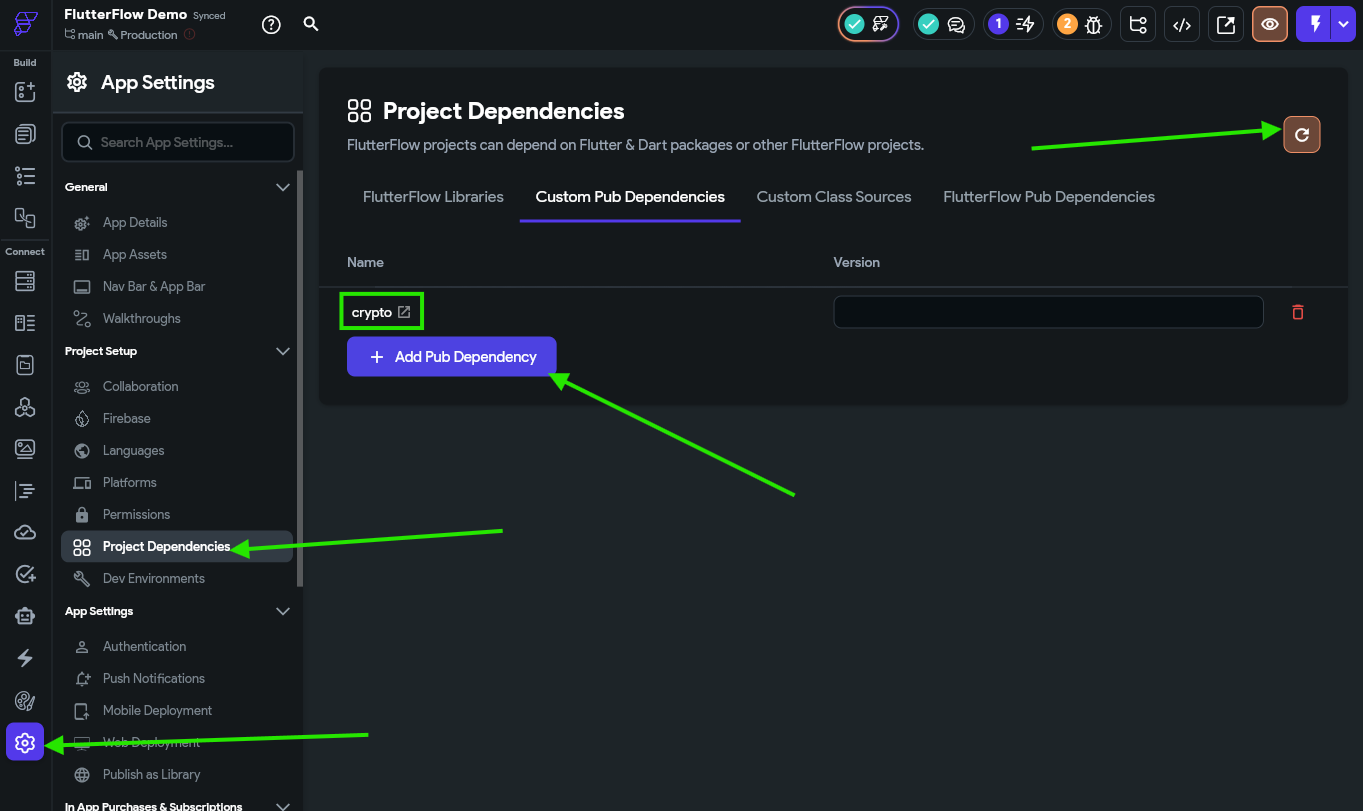Delete the crypto dependency with trash icon
This screenshot has width=1363, height=811.
tap(1298, 312)
